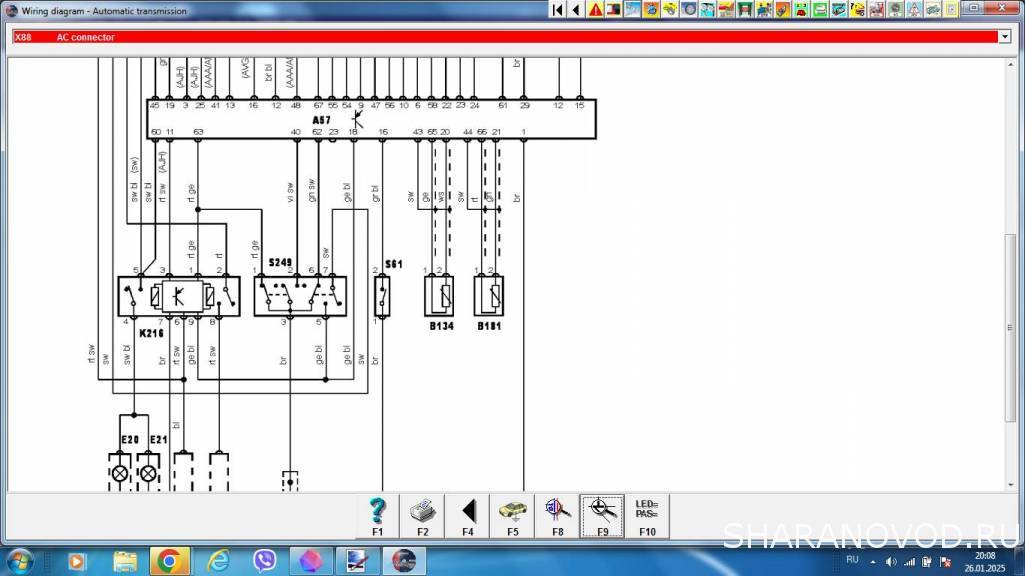Viewport: 1025px width, 576px height.
Task: Select the red X88 AC connector field
Action: pos(500,37)
